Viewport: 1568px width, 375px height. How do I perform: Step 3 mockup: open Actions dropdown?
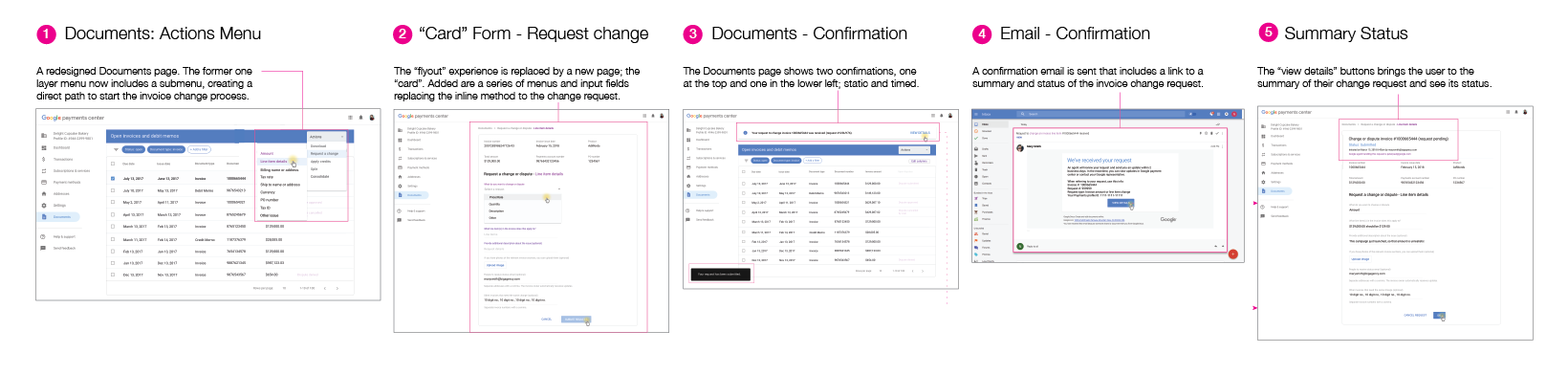(x=915, y=150)
